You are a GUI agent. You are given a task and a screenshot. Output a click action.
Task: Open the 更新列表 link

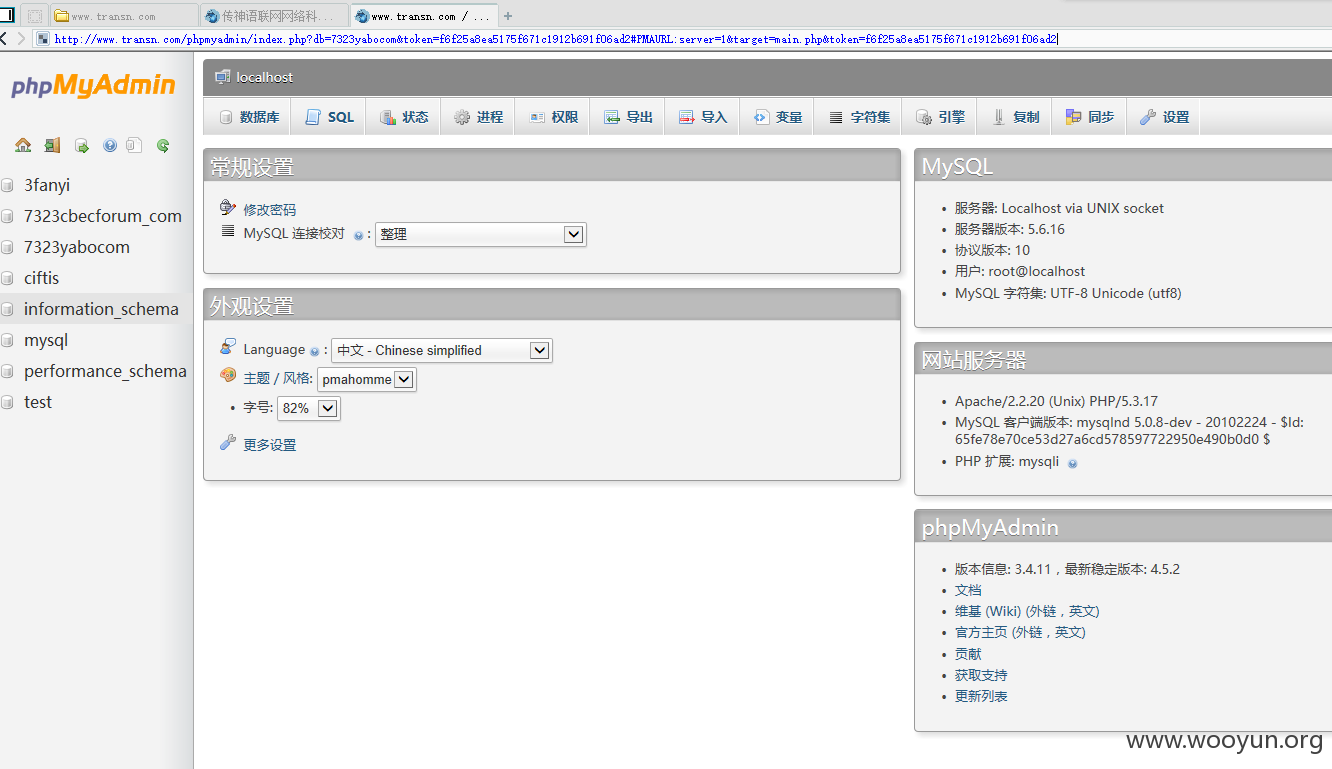[981, 696]
